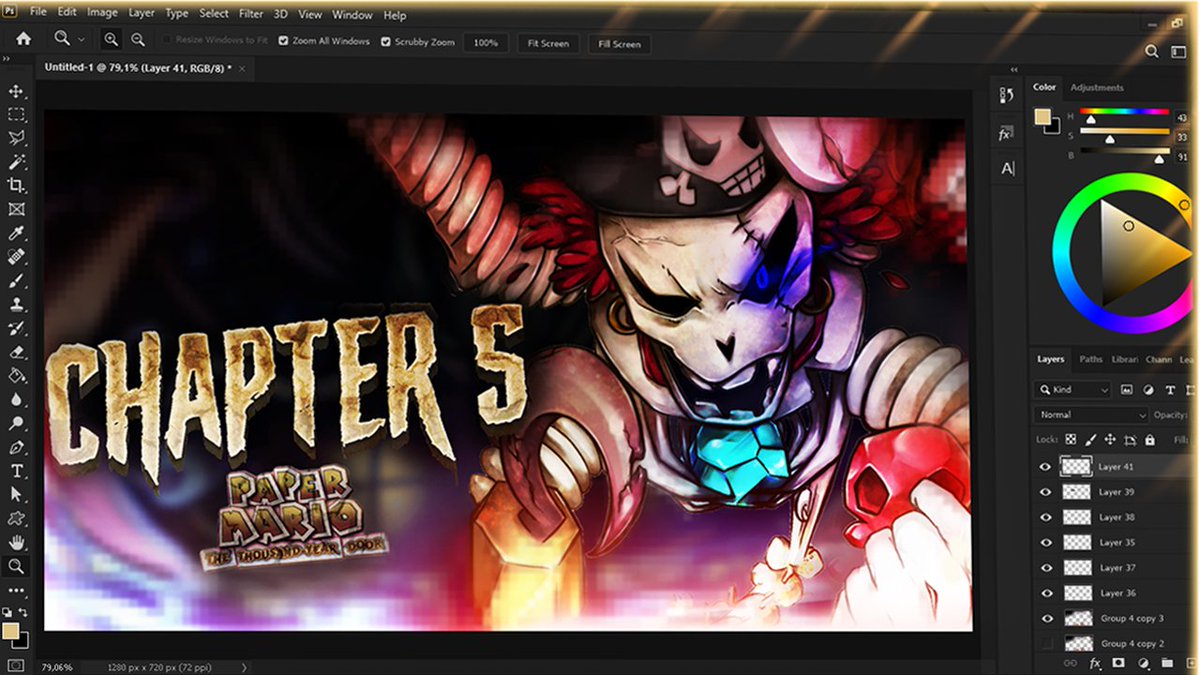Select the Magic Wand tool
1200x675 pixels.
17,162
